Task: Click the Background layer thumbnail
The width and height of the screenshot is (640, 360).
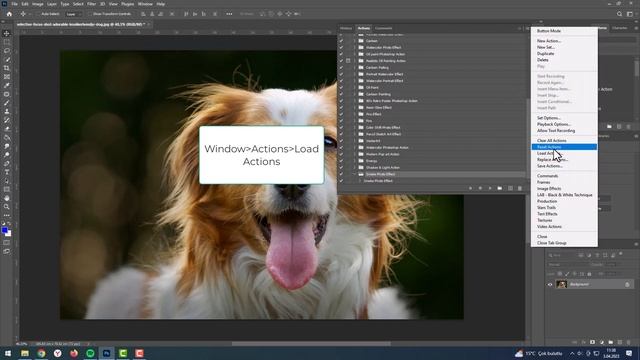Action: pyautogui.click(x=562, y=284)
